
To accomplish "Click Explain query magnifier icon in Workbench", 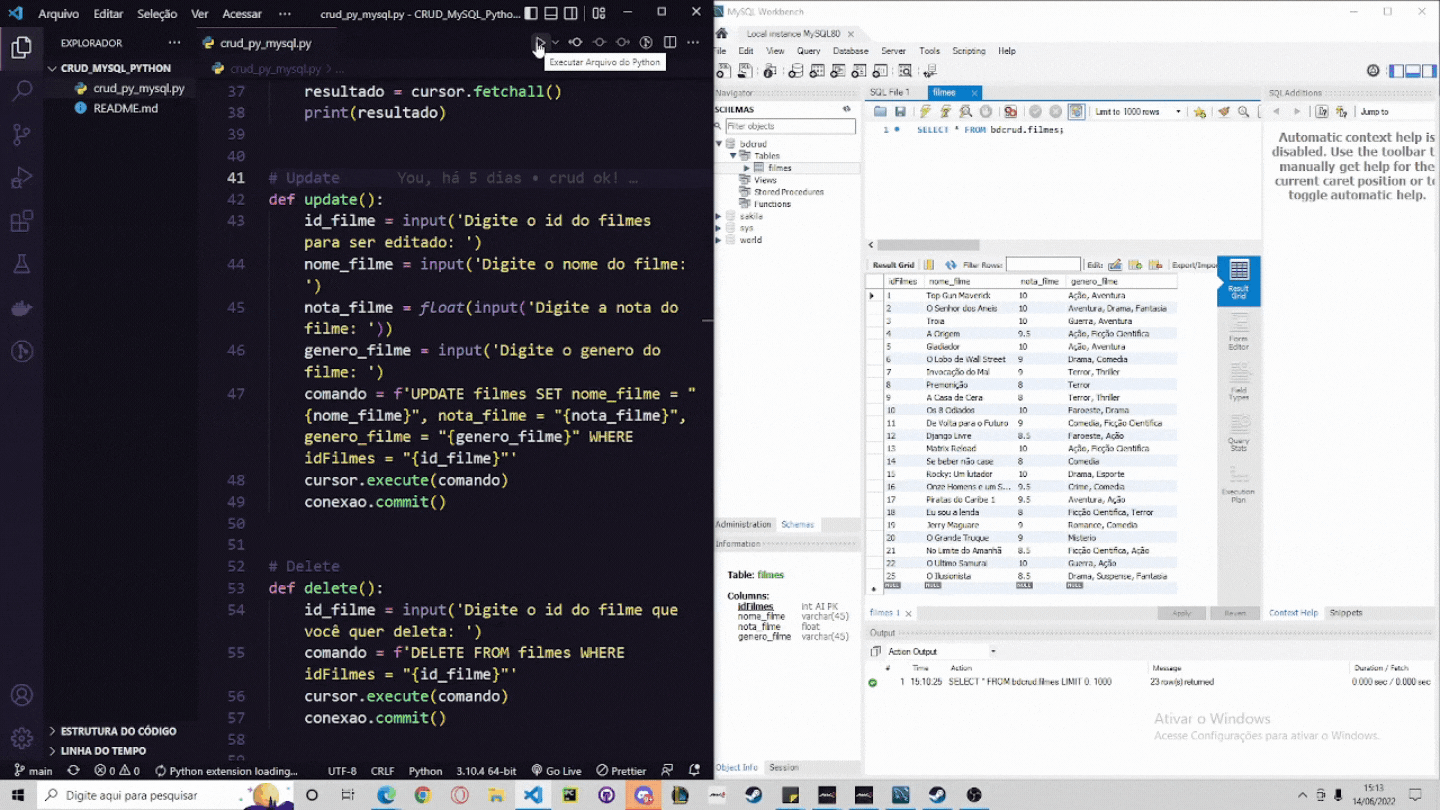I will point(965,112).
